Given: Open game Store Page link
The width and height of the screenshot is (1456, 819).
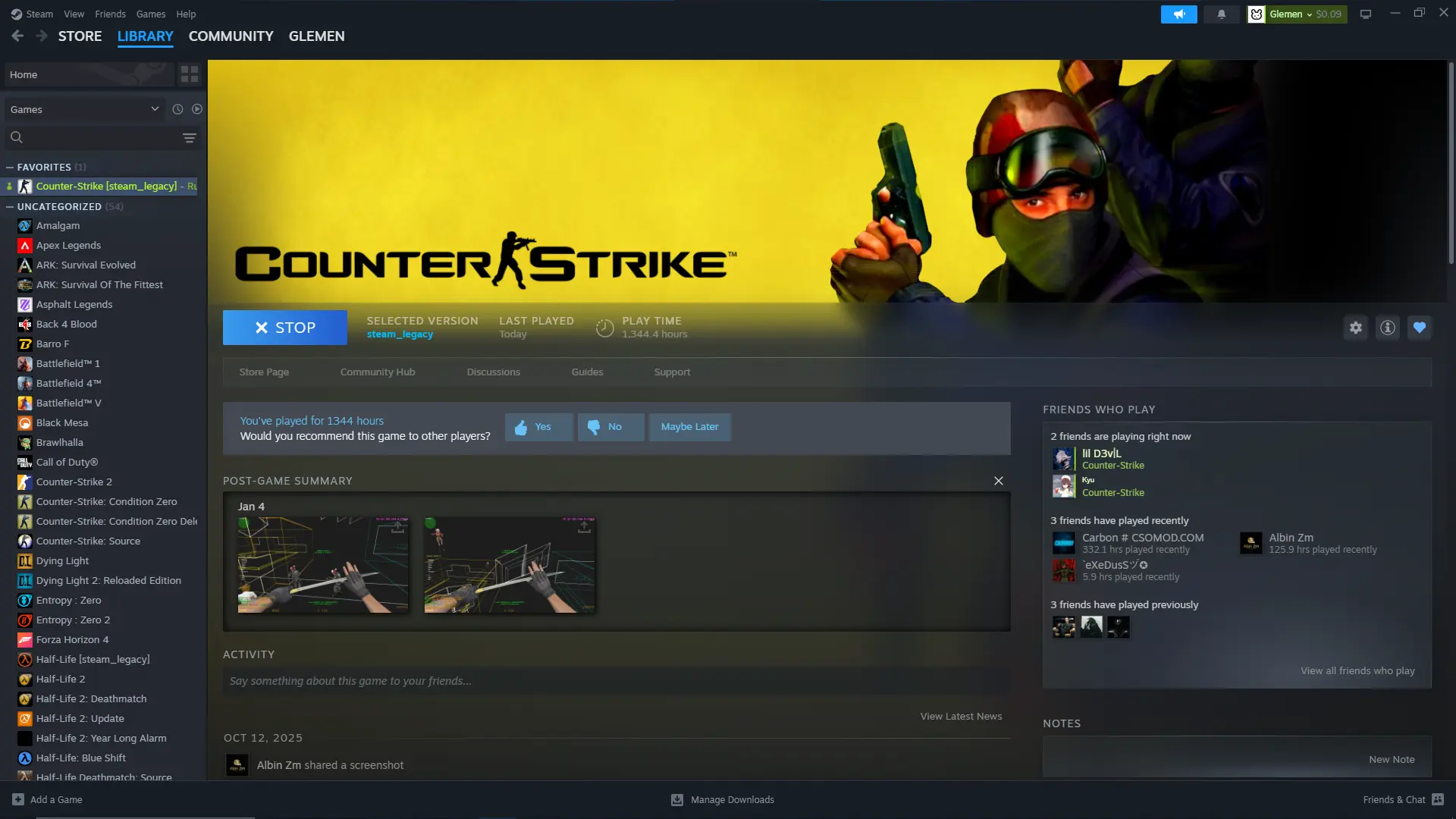Looking at the screenshot, I should (x=264, y=372).
